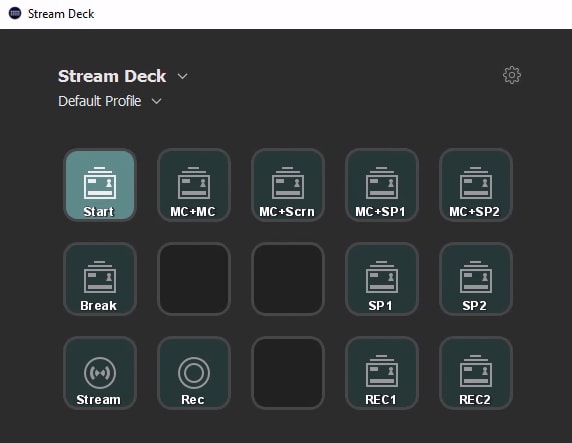Trigger the MC+SP2 scene key
Viewport: 572px width, 443px height.
(x=476, y=185)
